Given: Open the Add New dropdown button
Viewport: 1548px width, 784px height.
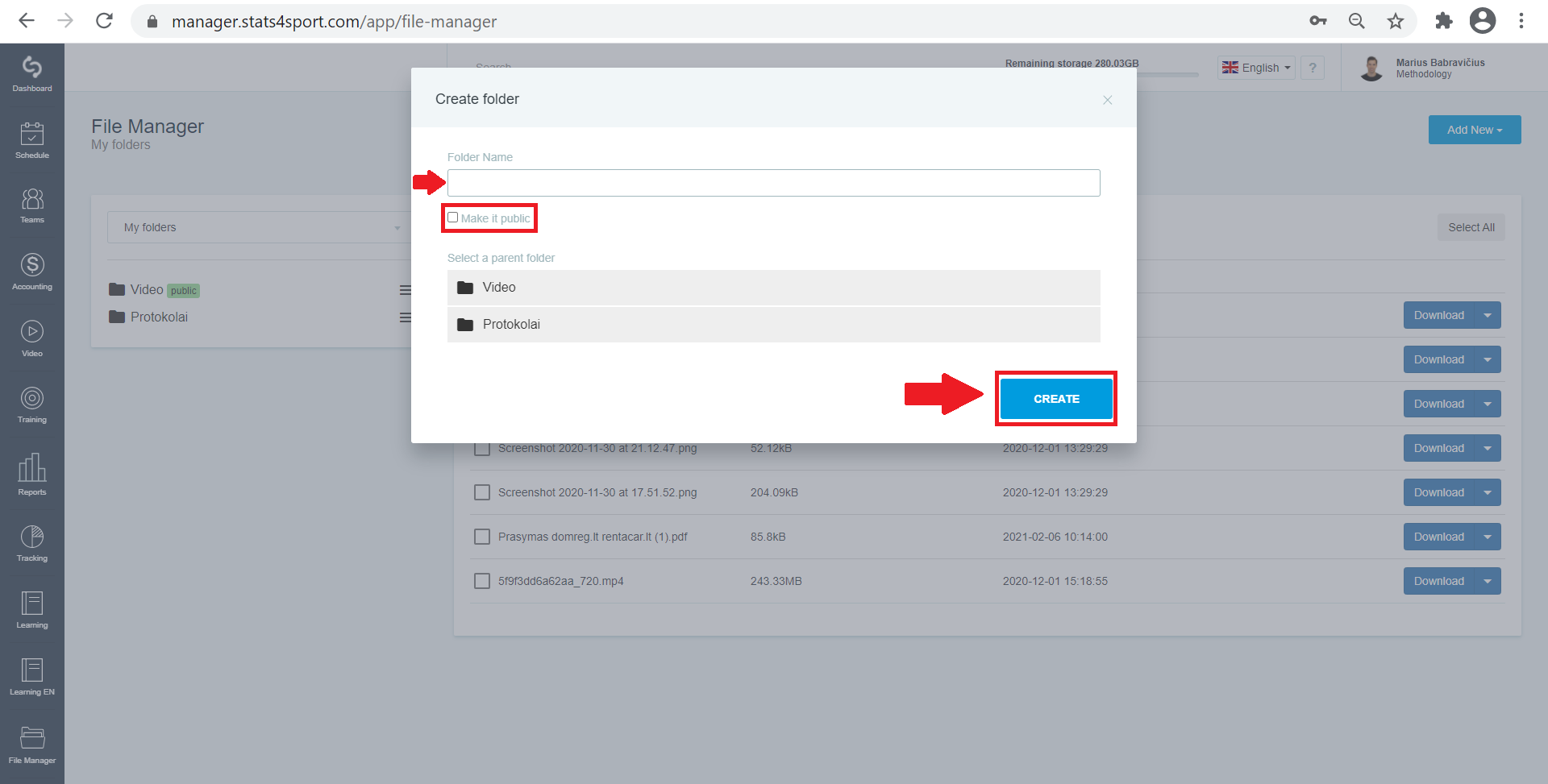Looking at the screenshot, I should (x=1475, y=130).
